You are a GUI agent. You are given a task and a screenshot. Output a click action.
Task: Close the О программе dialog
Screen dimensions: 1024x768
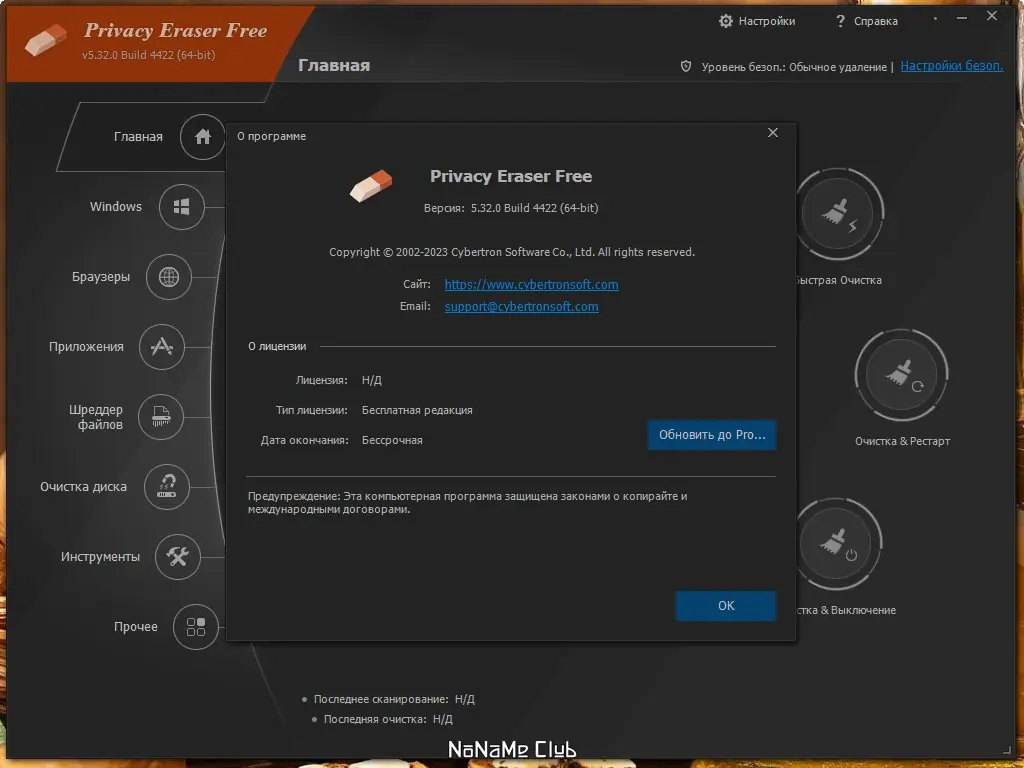click(x=772, y=132)
